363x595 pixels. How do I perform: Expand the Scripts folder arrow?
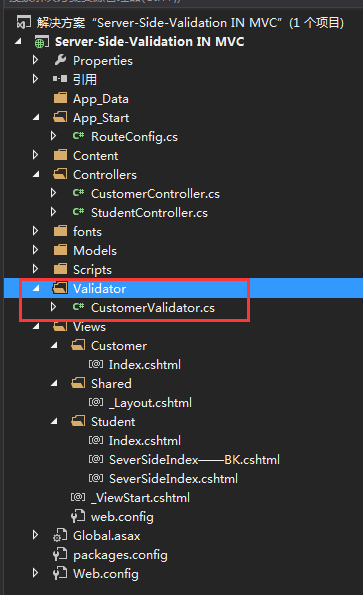36,269
